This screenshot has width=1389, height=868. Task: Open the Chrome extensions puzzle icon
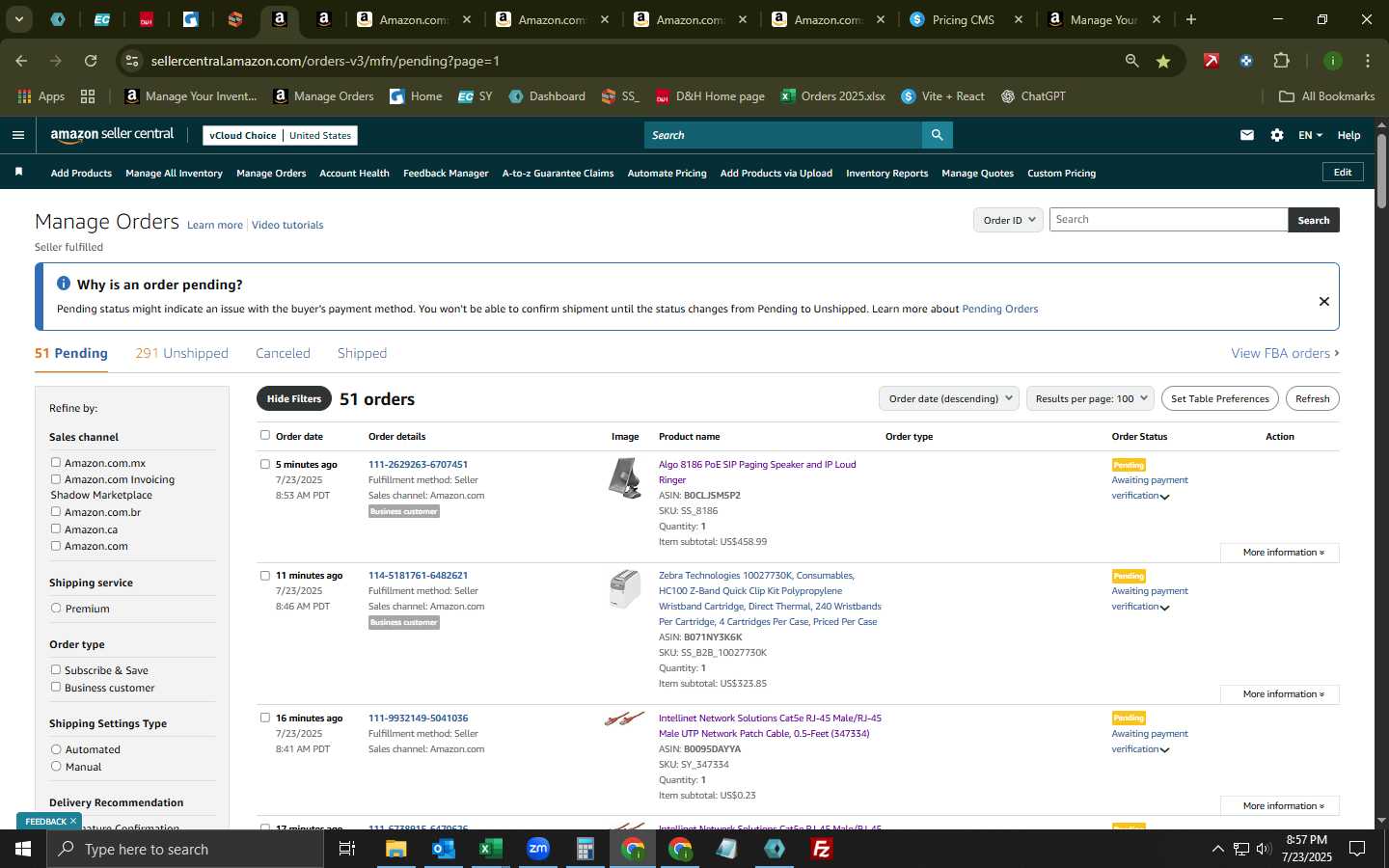pos(1281,61)
